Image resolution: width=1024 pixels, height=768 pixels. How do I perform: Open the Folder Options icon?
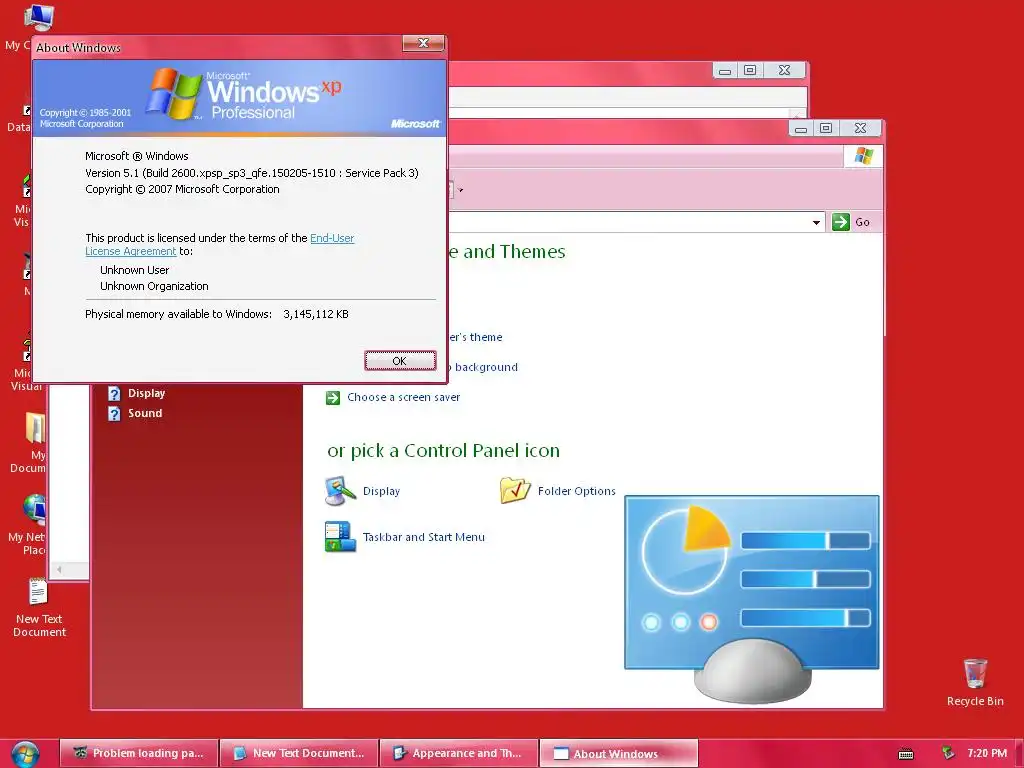point(515,490)
